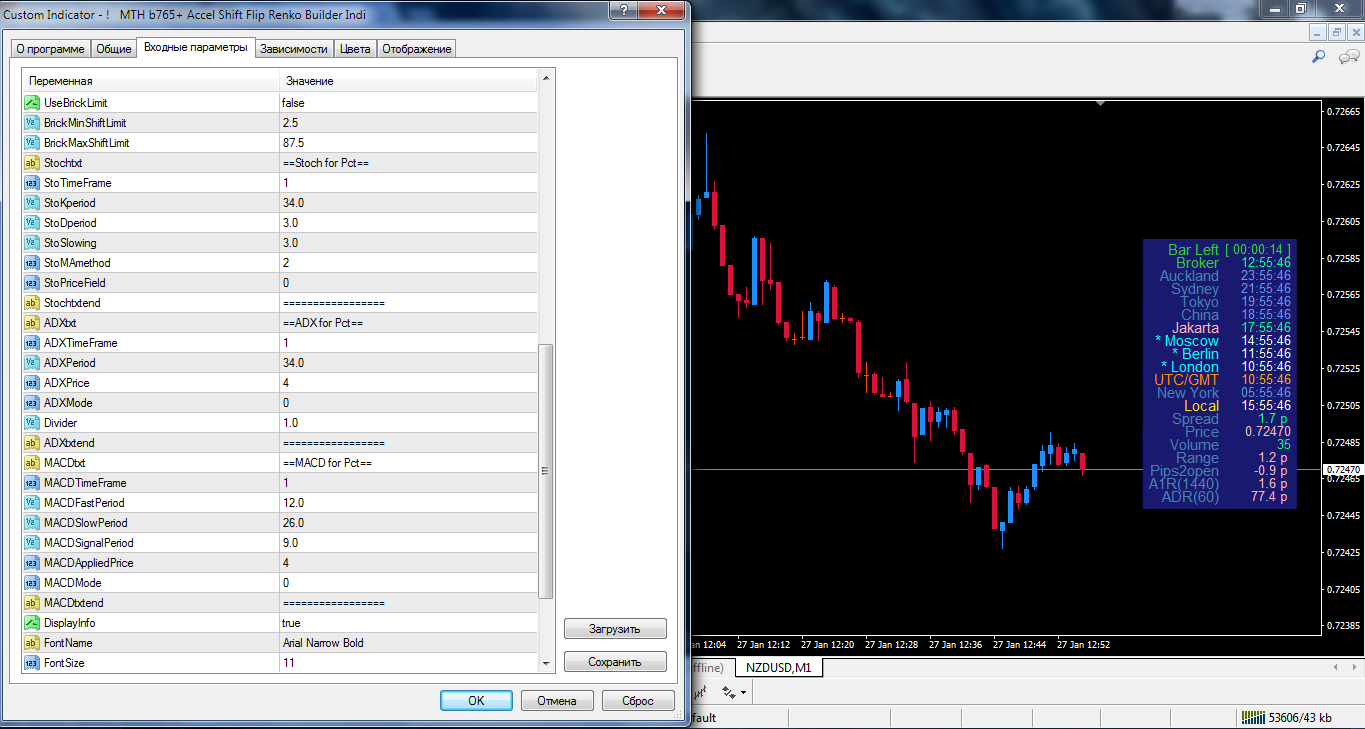Click the Переменная column header

click(x=151, y=81)
